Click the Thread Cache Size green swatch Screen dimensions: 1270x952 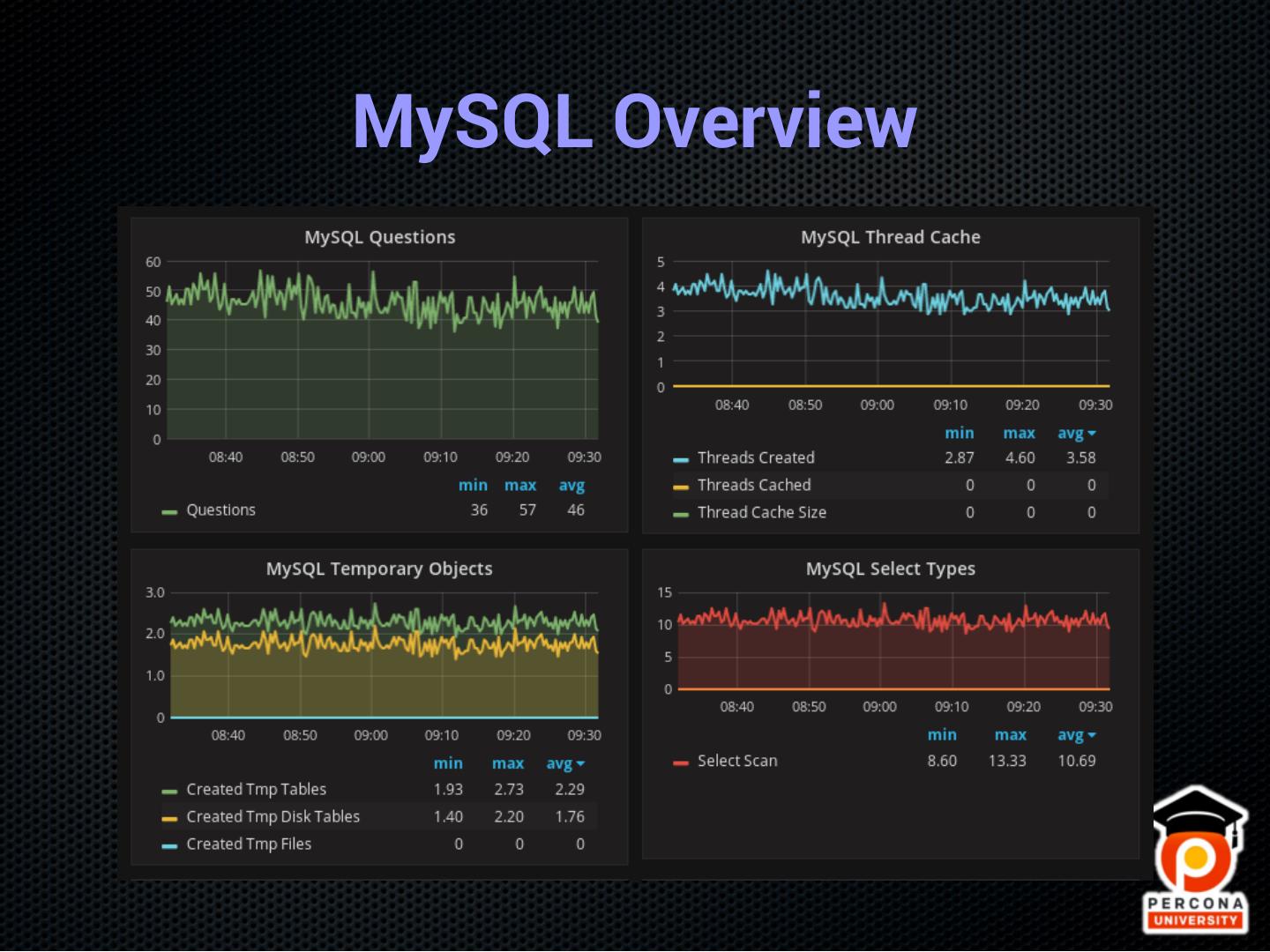tap(680, 514)
